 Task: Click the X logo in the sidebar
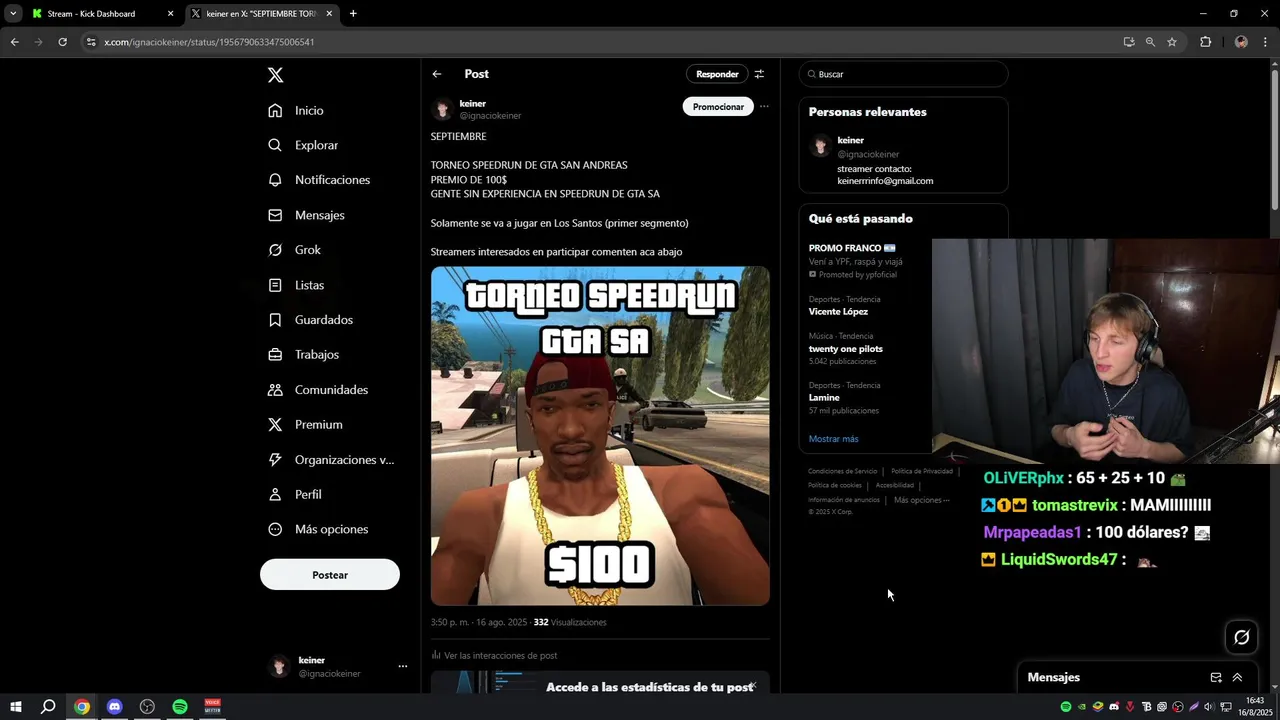275,75
